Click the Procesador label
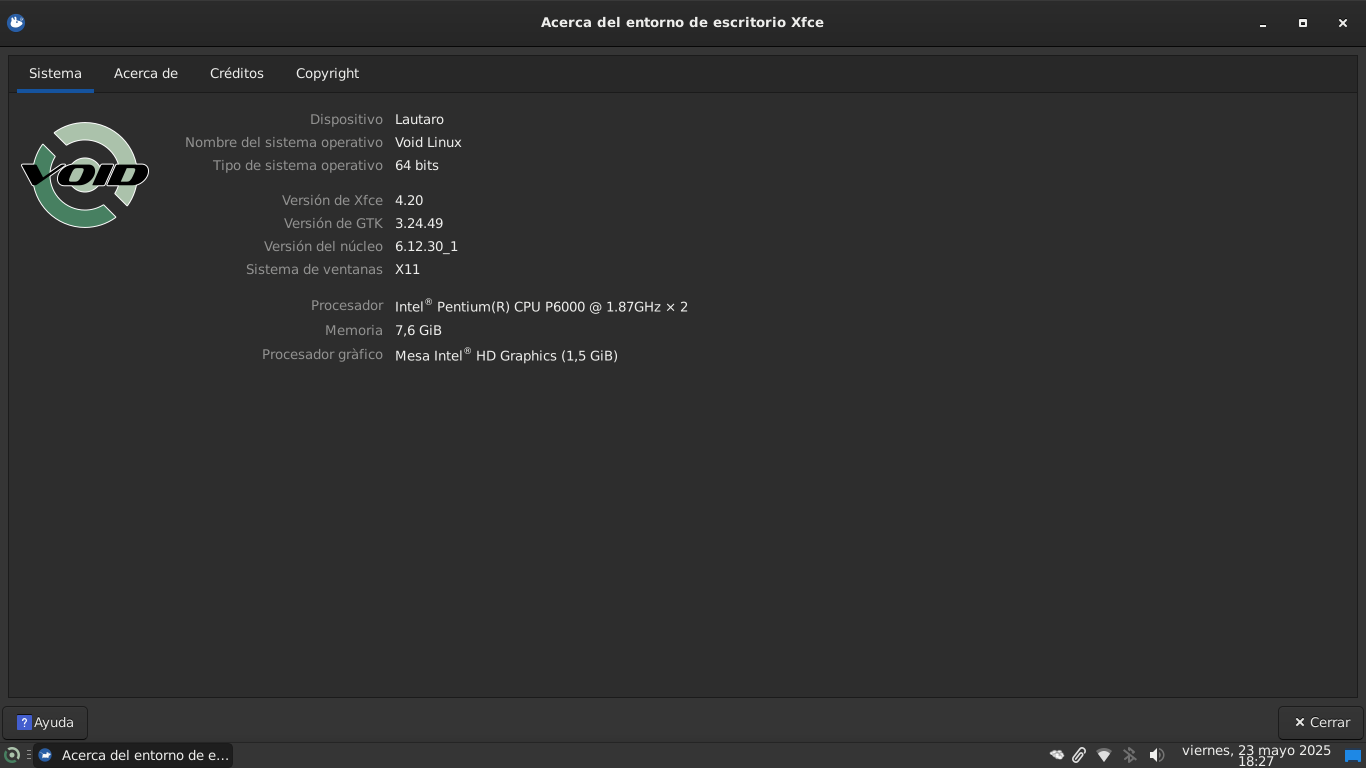This screenshot has width=1366, height=768. (347, 305)
